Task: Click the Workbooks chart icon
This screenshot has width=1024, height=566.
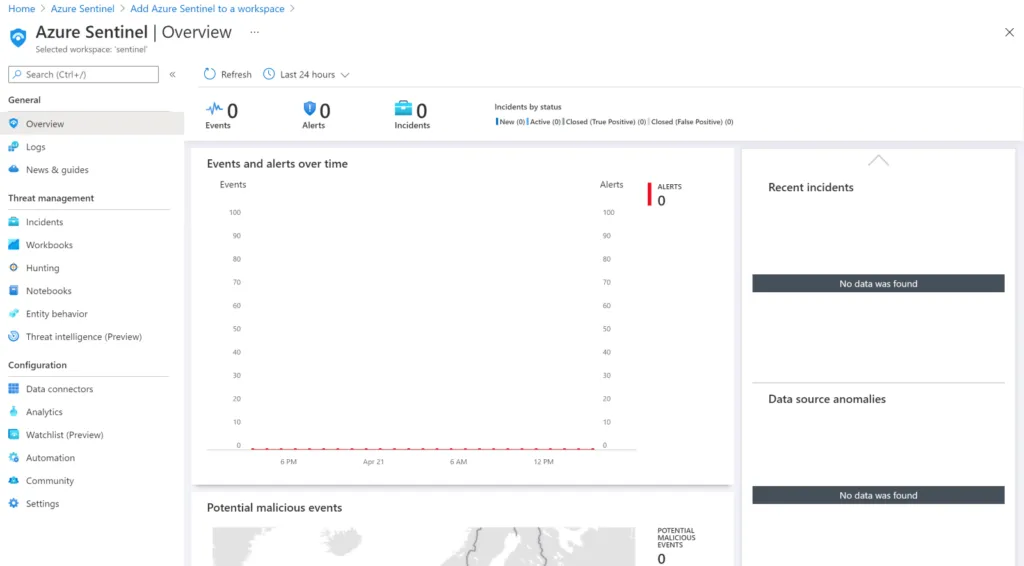Action: pyautogui.click(x=14, y=245)
